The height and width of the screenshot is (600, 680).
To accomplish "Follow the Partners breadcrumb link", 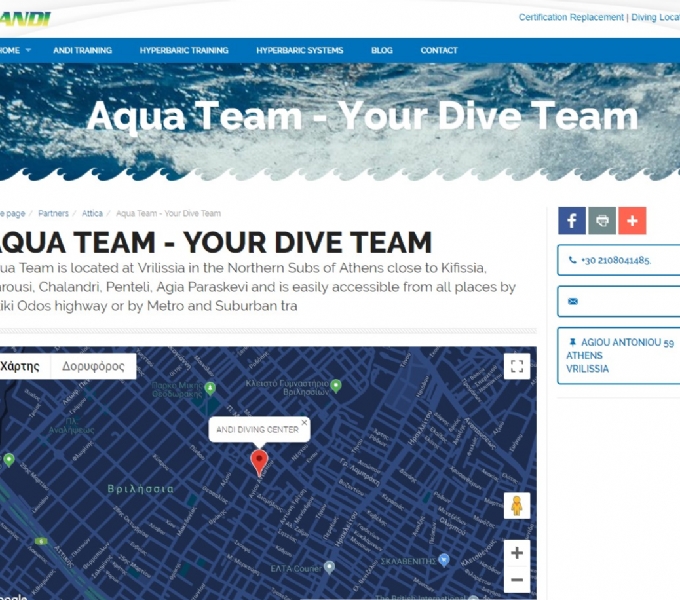I will [x=53, y=213].
